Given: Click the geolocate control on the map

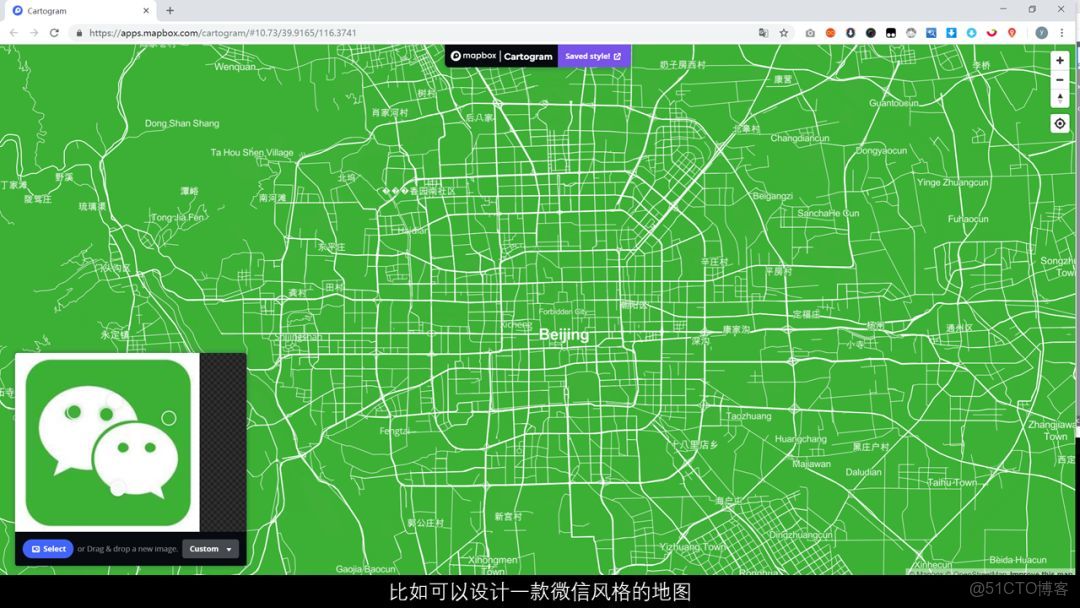Looking at the screenshot, I should tap(1060, 123).
